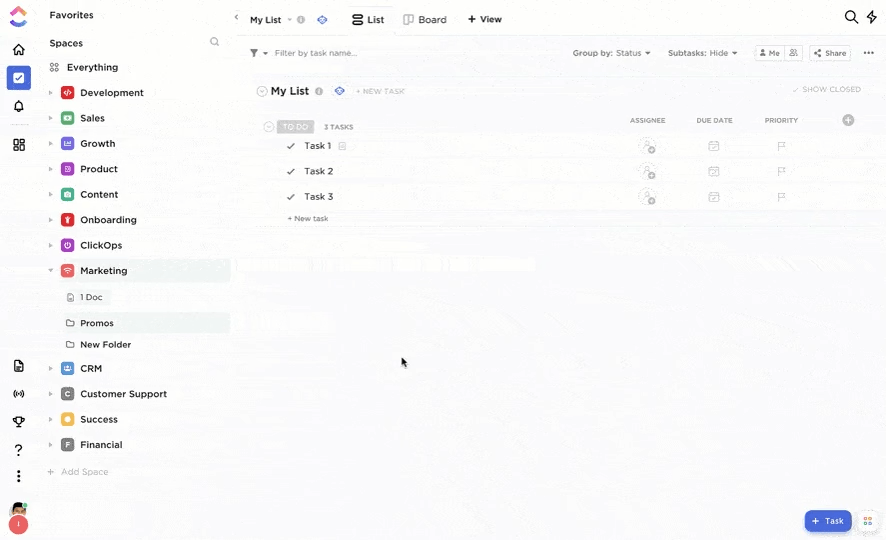The width and height of the screenshot is (886, 540).
Task: Toggle the Me filter
Action: click(769, 53)
